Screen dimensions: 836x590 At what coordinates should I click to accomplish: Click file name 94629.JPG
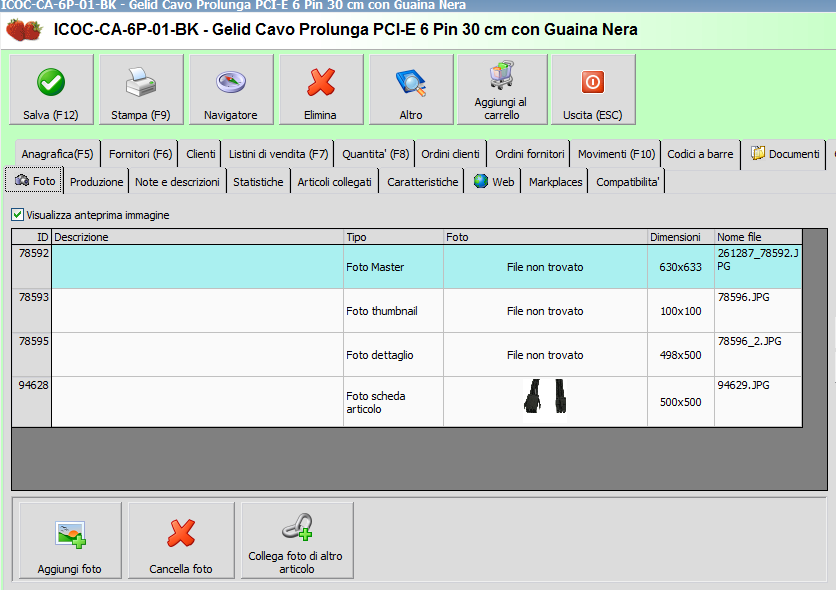(x=743, y=385)
